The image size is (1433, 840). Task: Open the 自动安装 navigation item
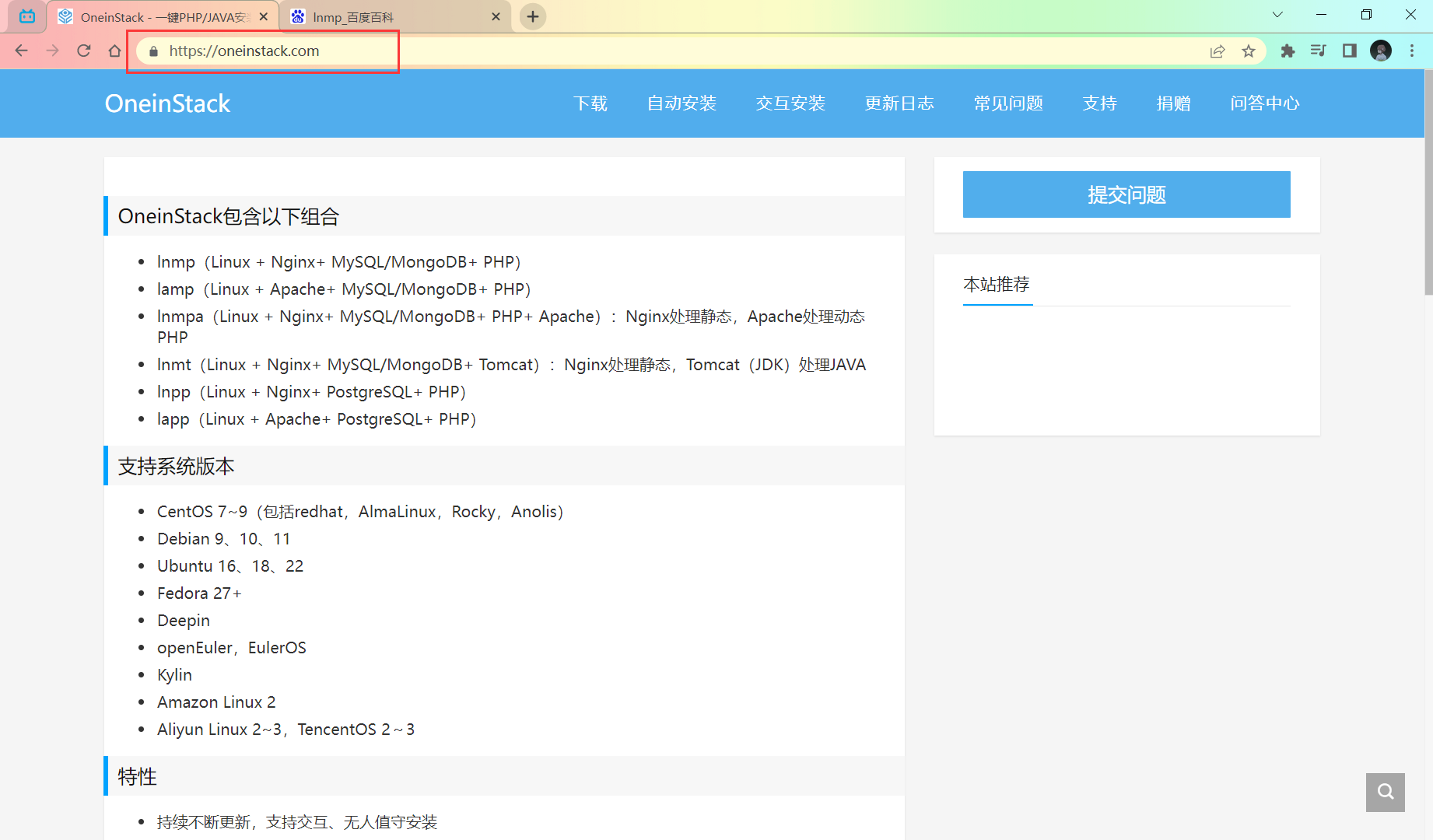(681, 103)
